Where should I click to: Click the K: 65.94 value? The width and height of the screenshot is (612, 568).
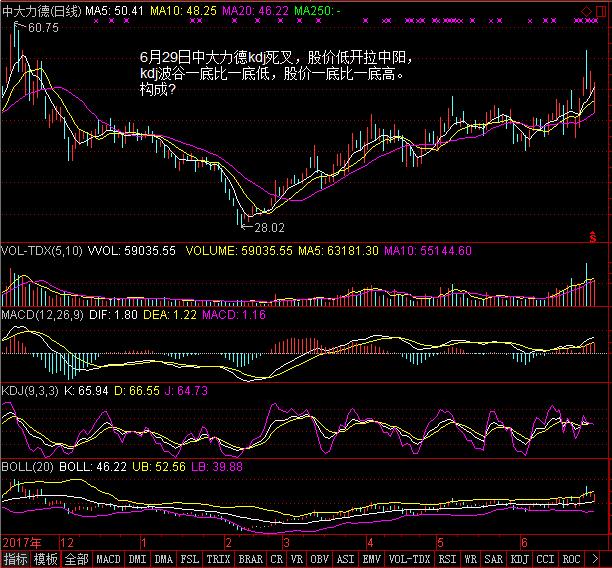86,391
